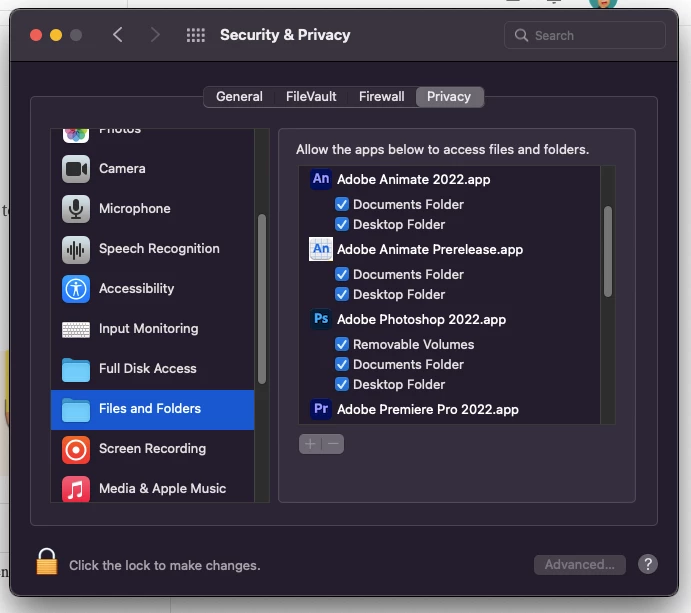Minimize the window with the yellow button
691x613 pixels.
click(x=56, y=35)
